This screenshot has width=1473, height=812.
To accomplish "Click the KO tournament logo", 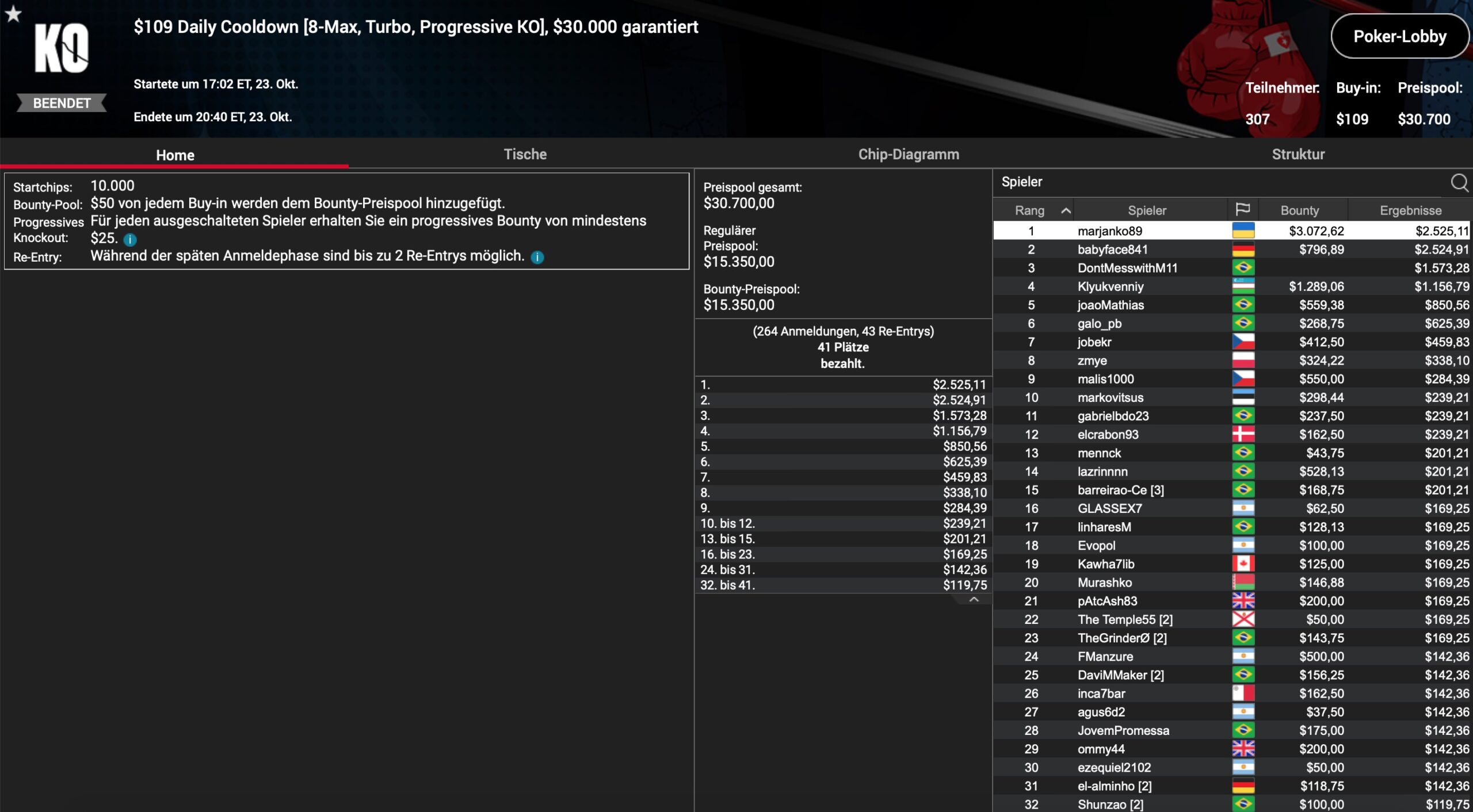I will (62, 49).
